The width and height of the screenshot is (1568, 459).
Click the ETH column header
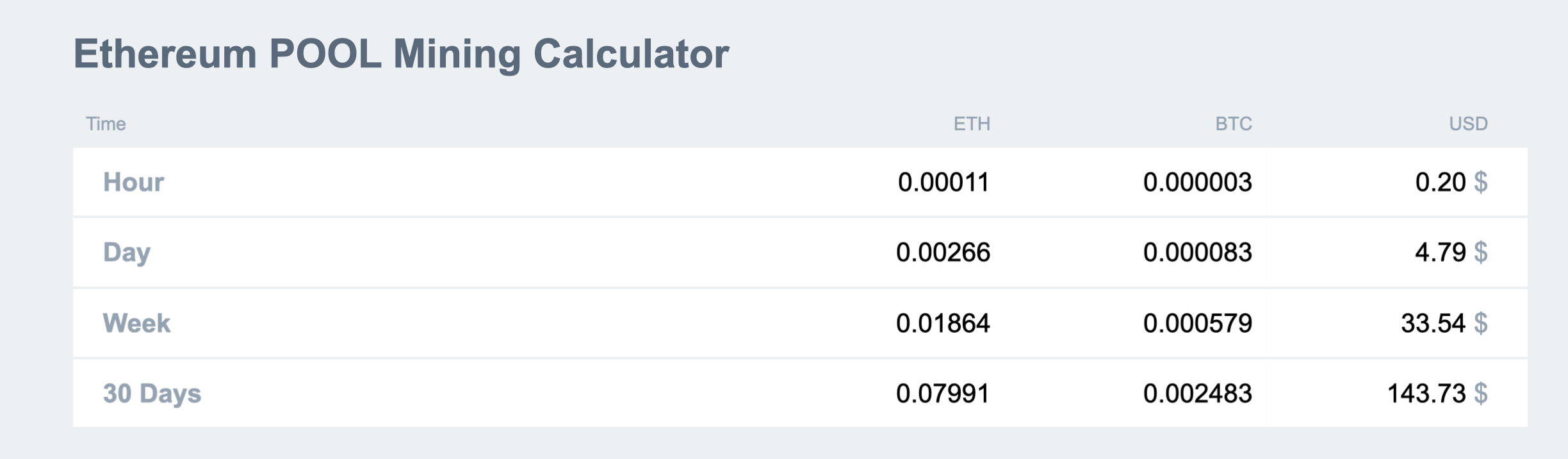[x=971, y=124]
